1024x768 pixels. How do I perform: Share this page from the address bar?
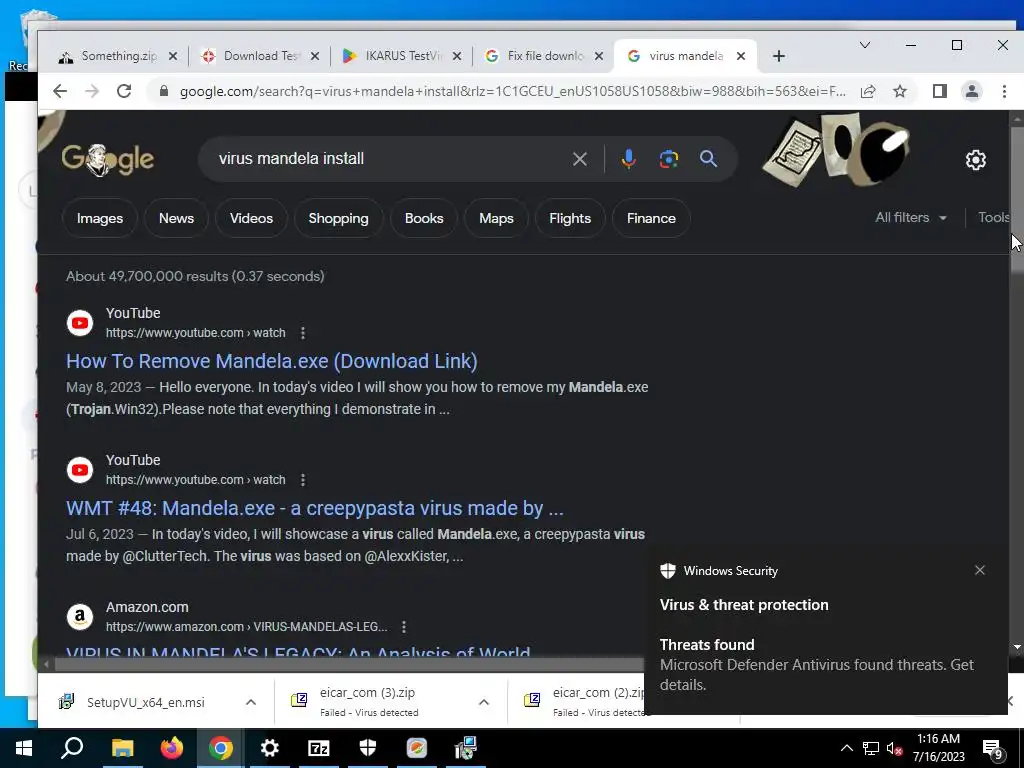(868, 91)
